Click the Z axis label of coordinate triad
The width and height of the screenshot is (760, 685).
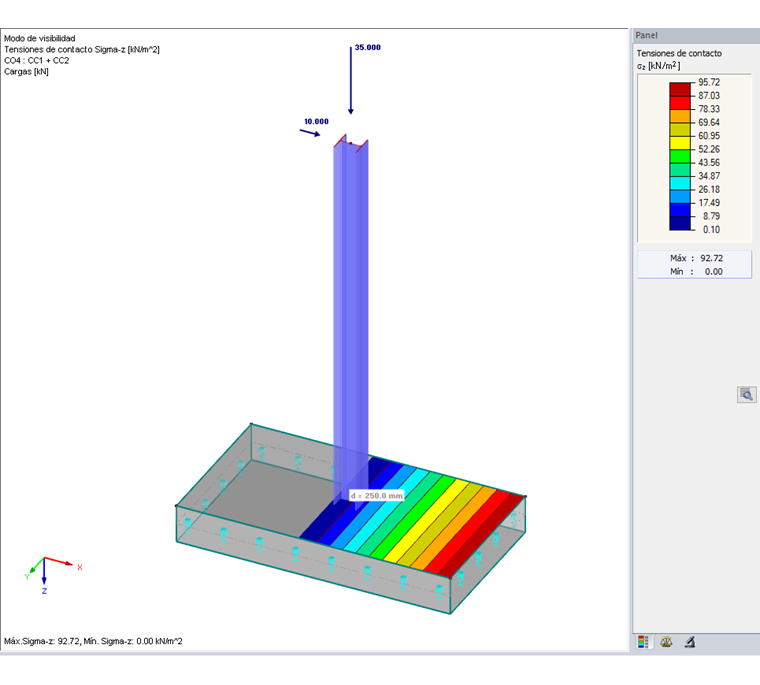click(44, 591)
